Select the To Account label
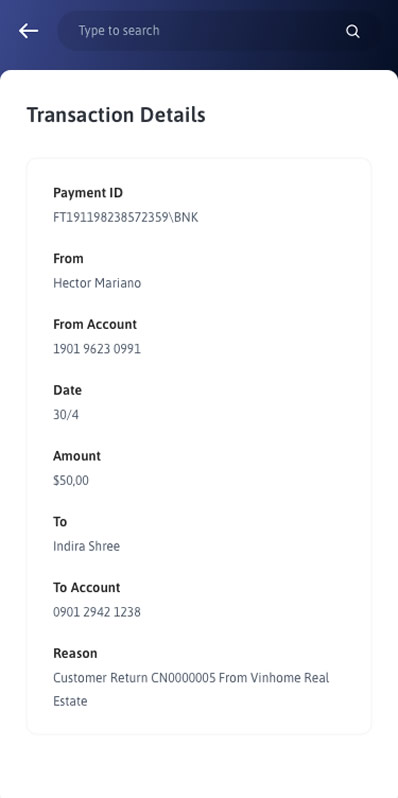The height and width of the screenshot is (798, 398). pyautogui.click(x=87, y=587)
